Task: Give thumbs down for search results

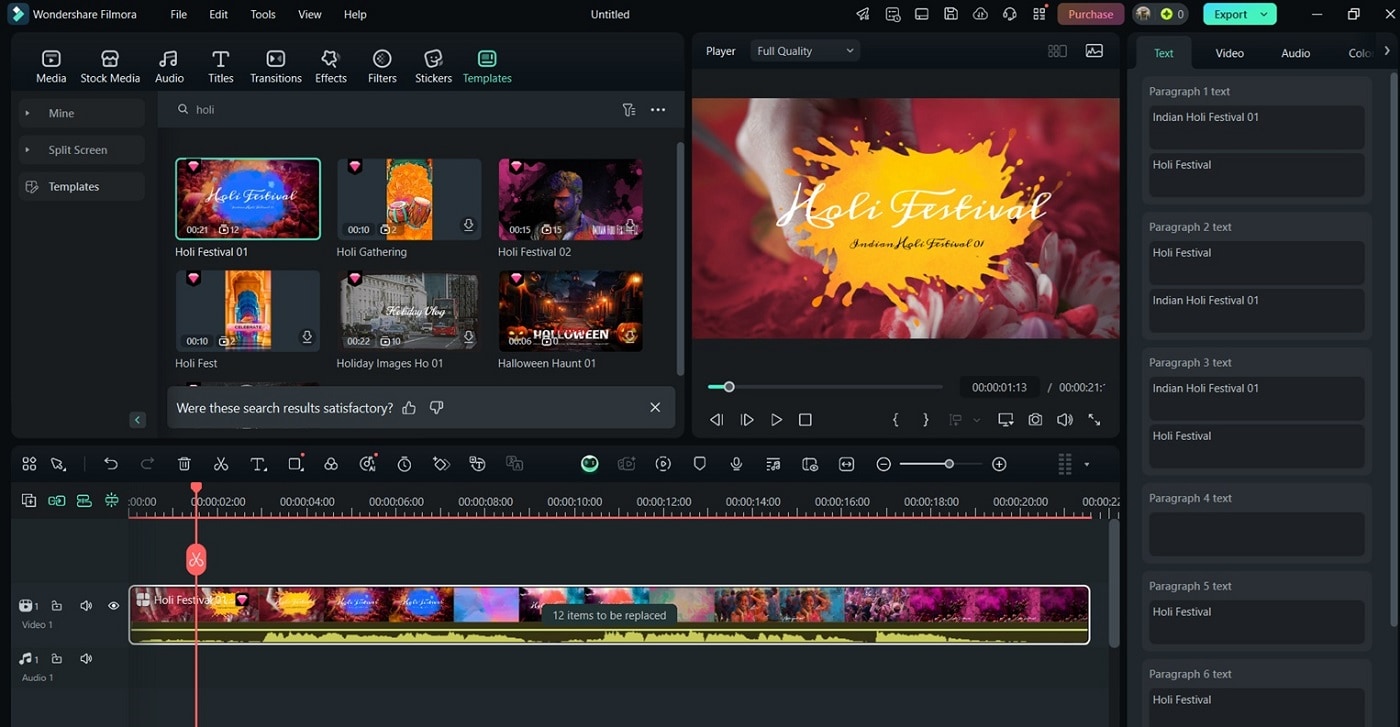Action: (436, 408)
